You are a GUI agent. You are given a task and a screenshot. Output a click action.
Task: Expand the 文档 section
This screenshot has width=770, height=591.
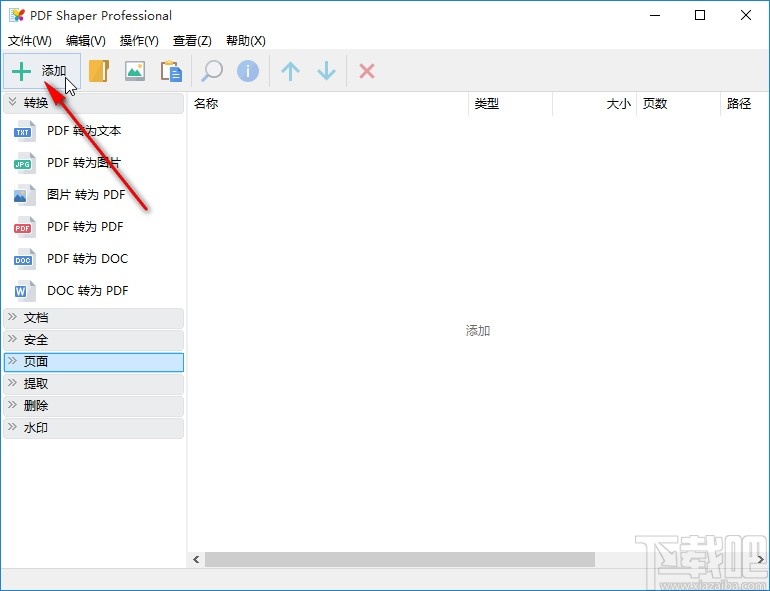click(93, 318)
